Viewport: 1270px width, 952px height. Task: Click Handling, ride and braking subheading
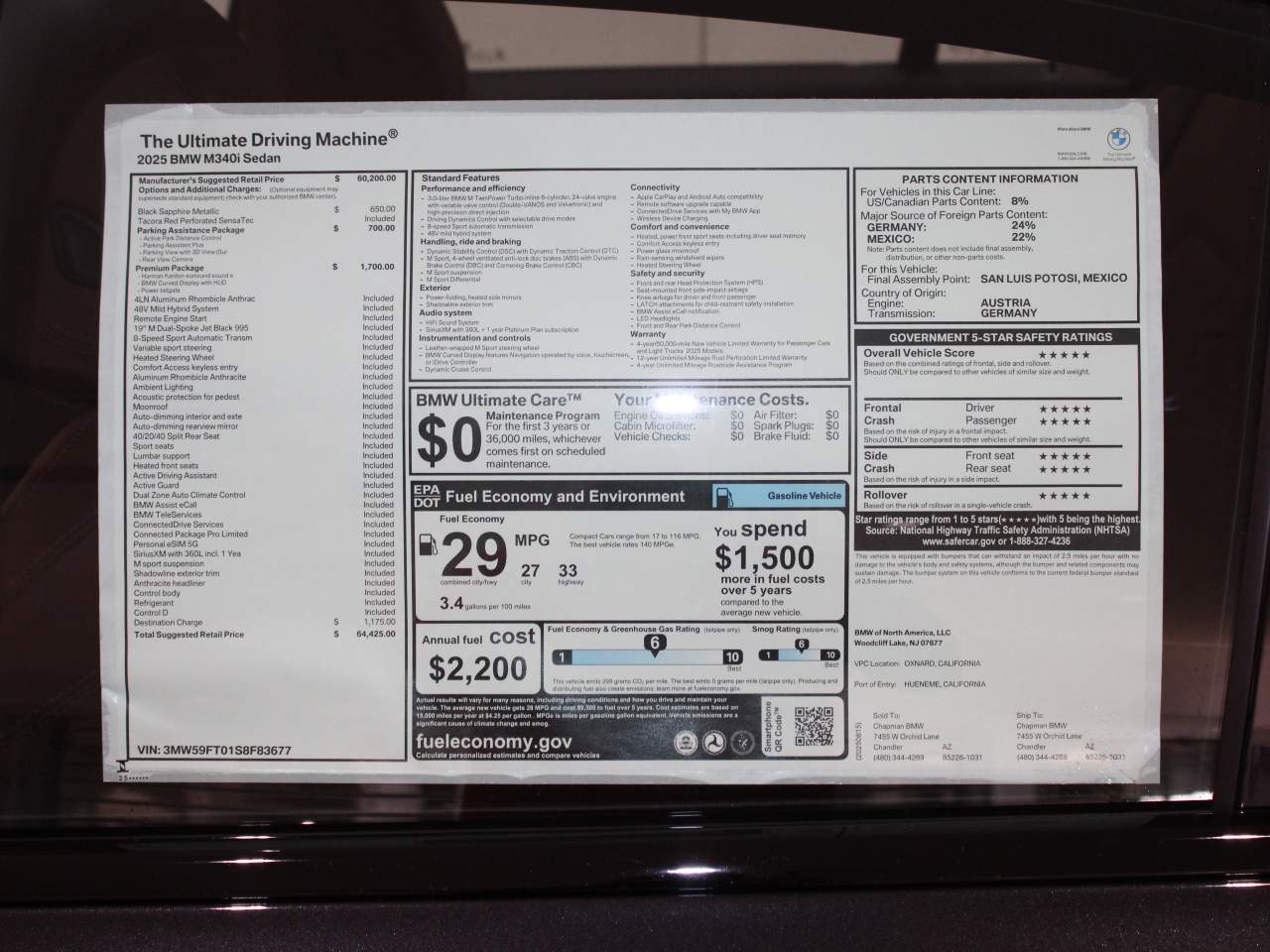click(470, 242)
